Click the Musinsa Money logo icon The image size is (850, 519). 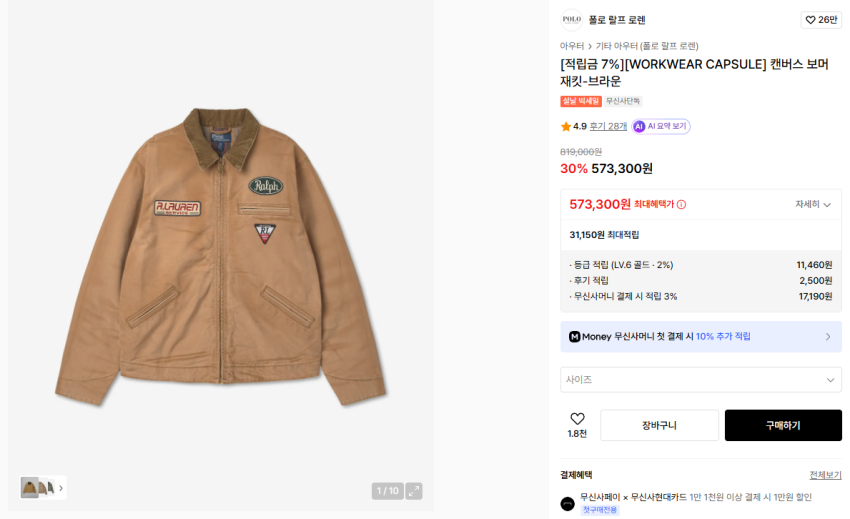pos(574,337)
